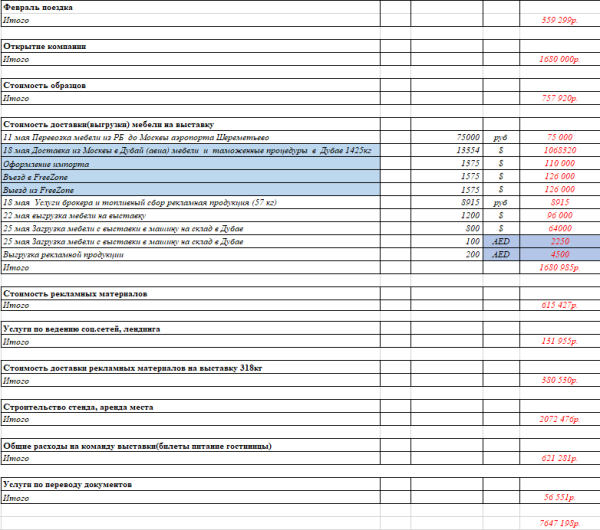Click the blue-highlighted 4500 cell
Image resolution: width=600 pixels, height=530 pixels.
pyautogui.click(x=559, y=255)
